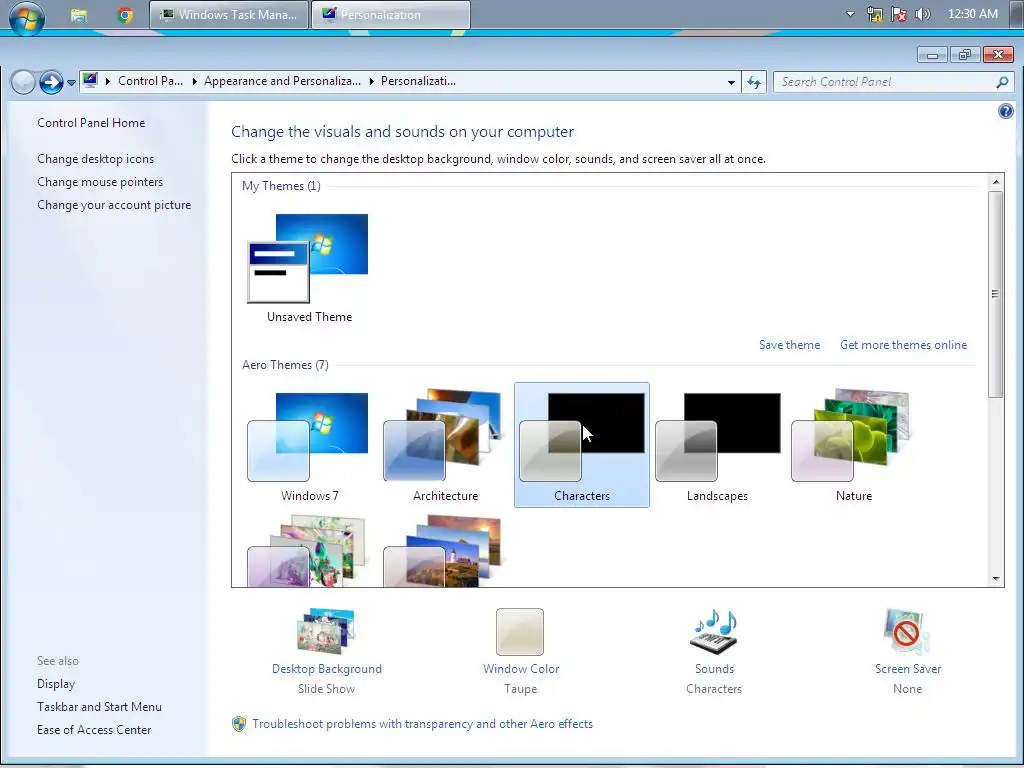Select Appearance and Personalization breadcrumb
Viewport: 1024px width, 768px height.
pos(282,81)
